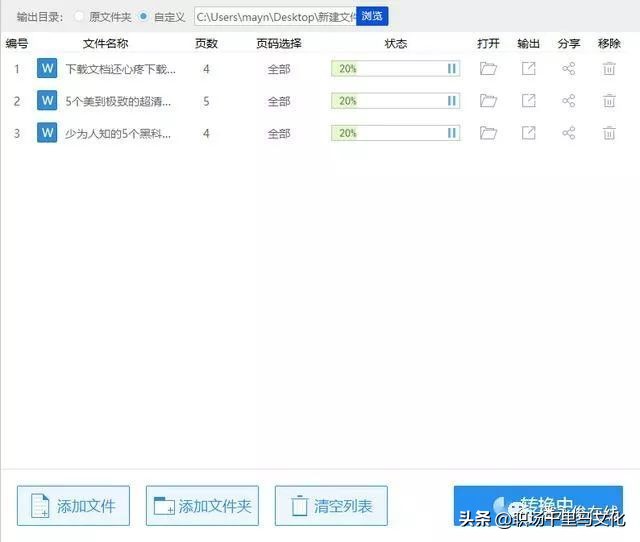640x542 pixels.
Task: Pause conversion of file row 3
Action: pos(451,133)
